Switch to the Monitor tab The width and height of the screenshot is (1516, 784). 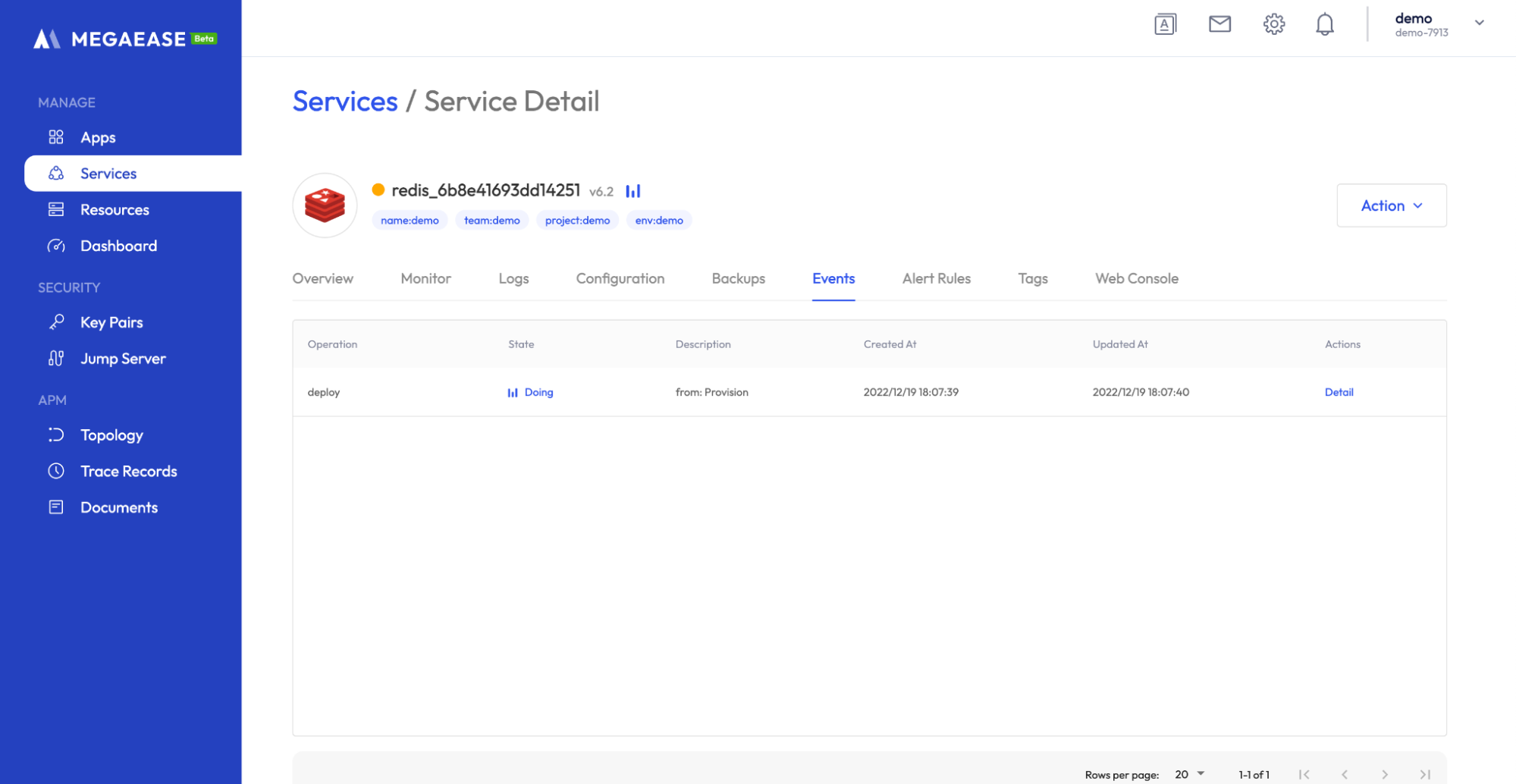[x=425, y=278]
